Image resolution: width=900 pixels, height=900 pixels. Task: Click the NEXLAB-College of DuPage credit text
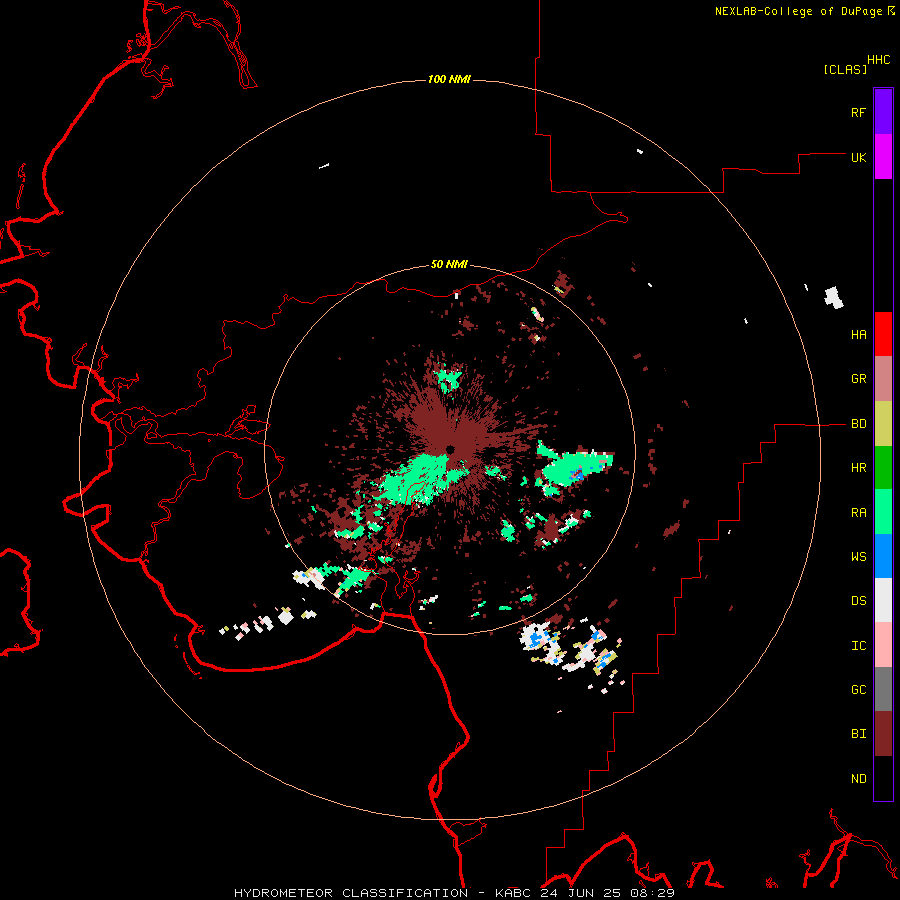pyautogui.click(x=798, y=11)
